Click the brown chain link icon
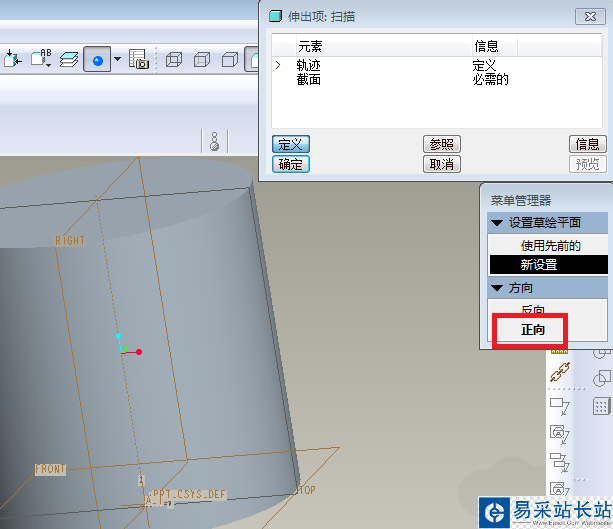This screenshot has height=529, width=613. click(560, 372)
